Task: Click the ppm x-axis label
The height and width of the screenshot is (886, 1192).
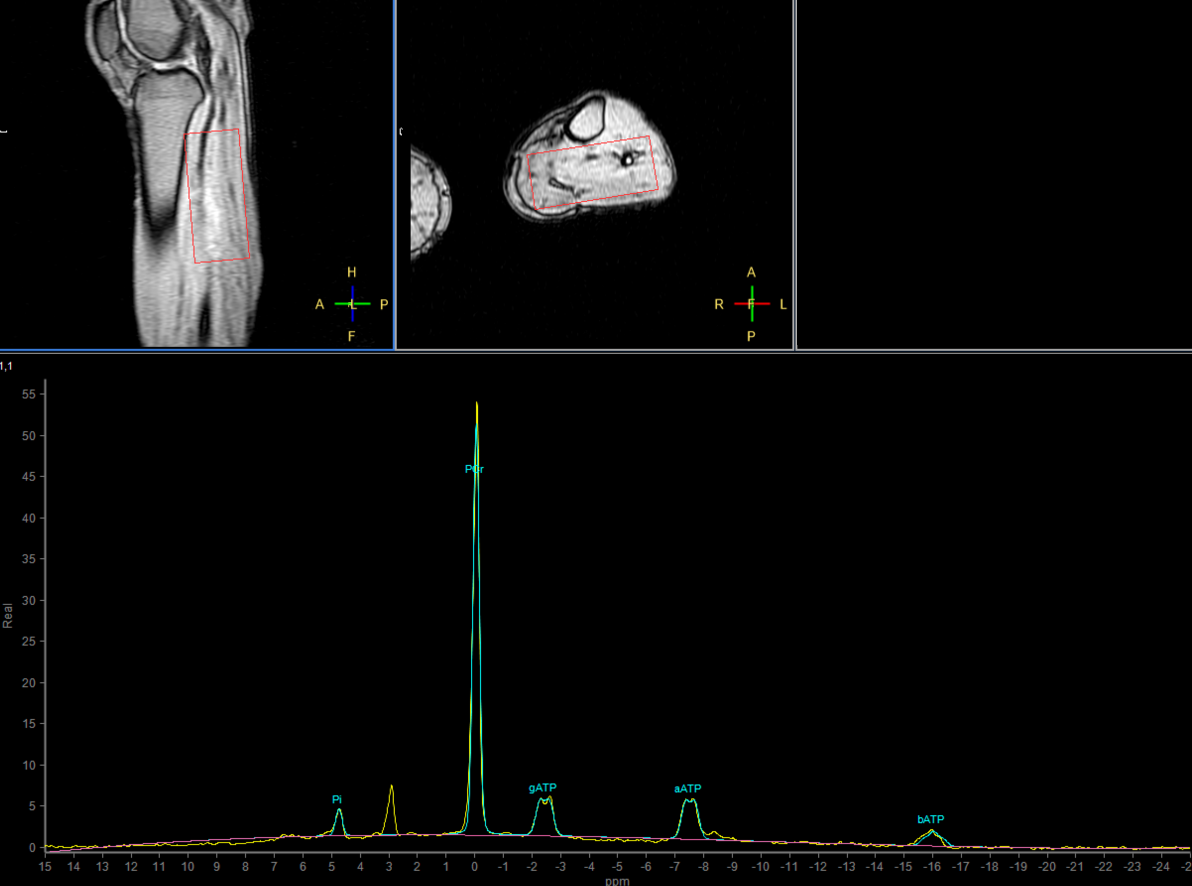Action: pyautogui.click(x=616, y=881)
